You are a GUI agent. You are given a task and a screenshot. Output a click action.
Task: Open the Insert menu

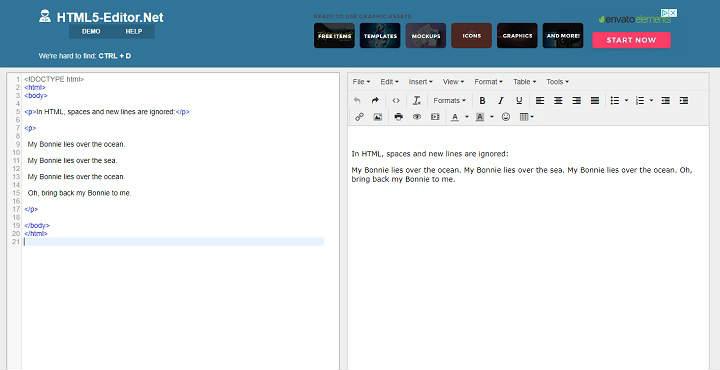point(421,82)
